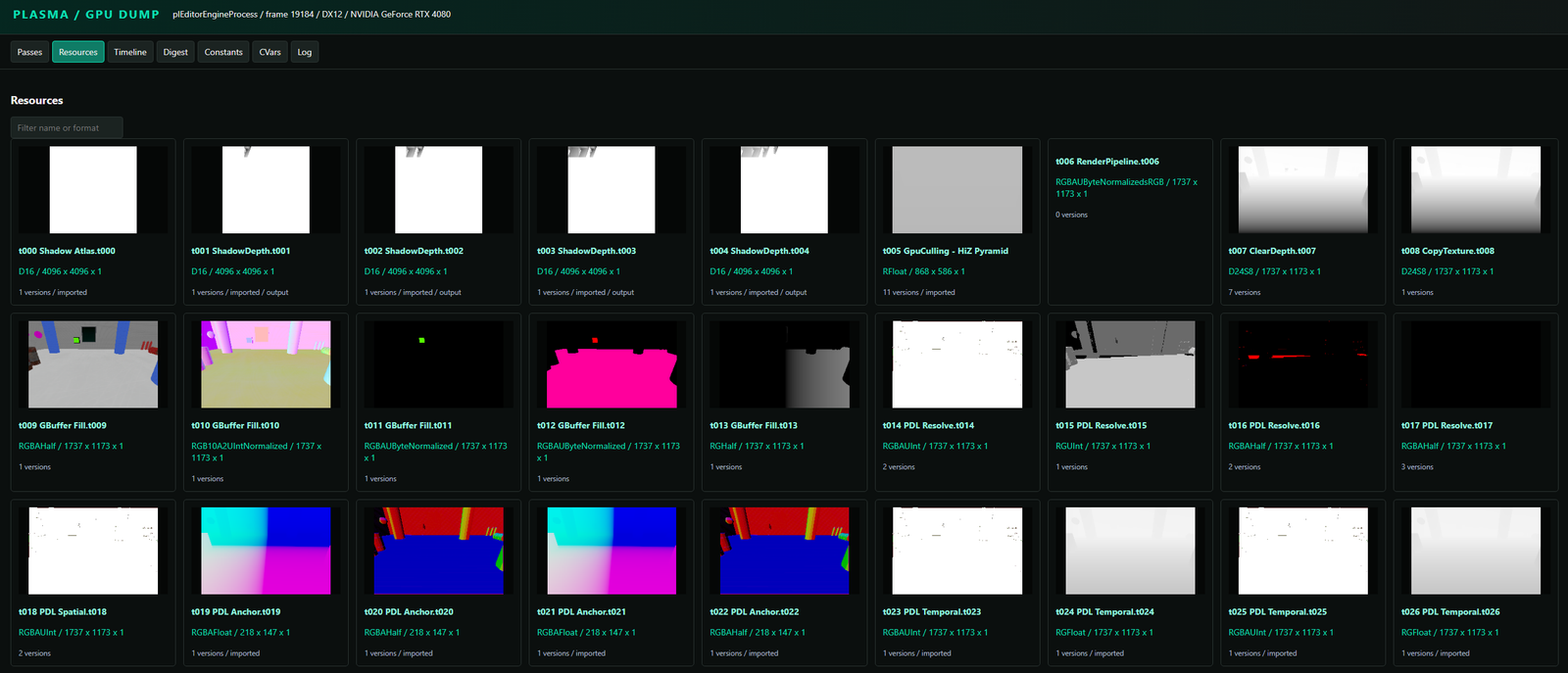Select the t005 GpuCulling - HiZ Pyramid title

click(x=946, y=251)
